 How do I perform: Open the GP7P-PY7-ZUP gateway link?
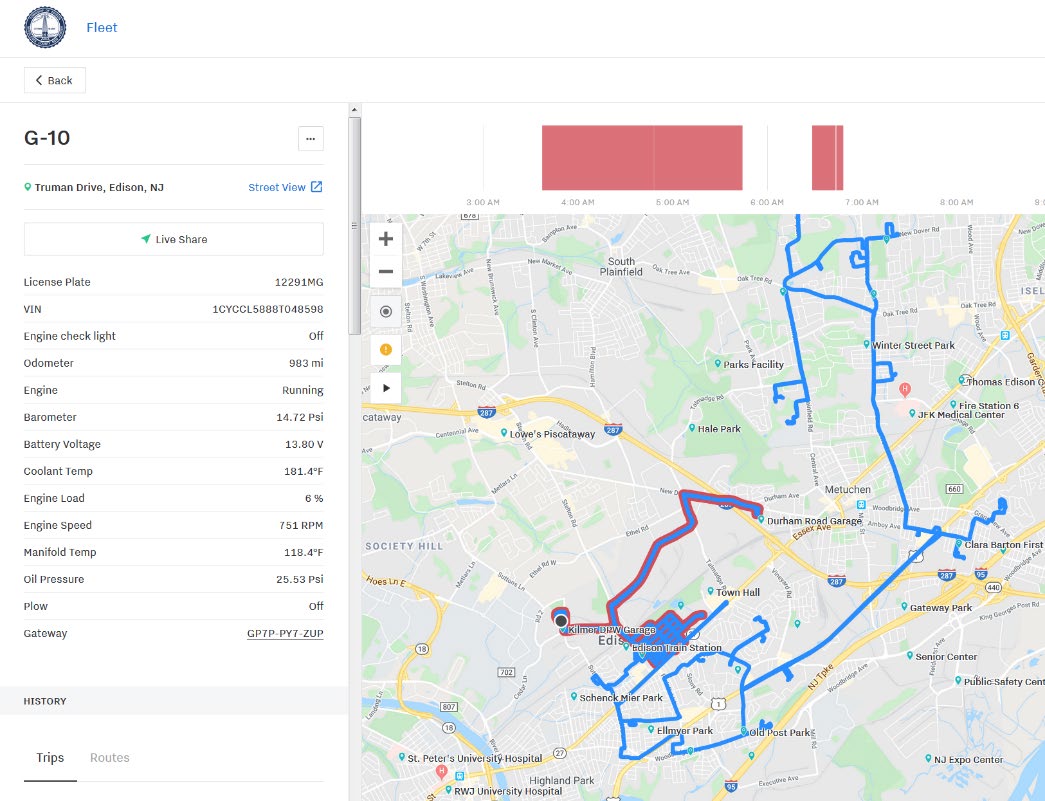tap(285, 633)
